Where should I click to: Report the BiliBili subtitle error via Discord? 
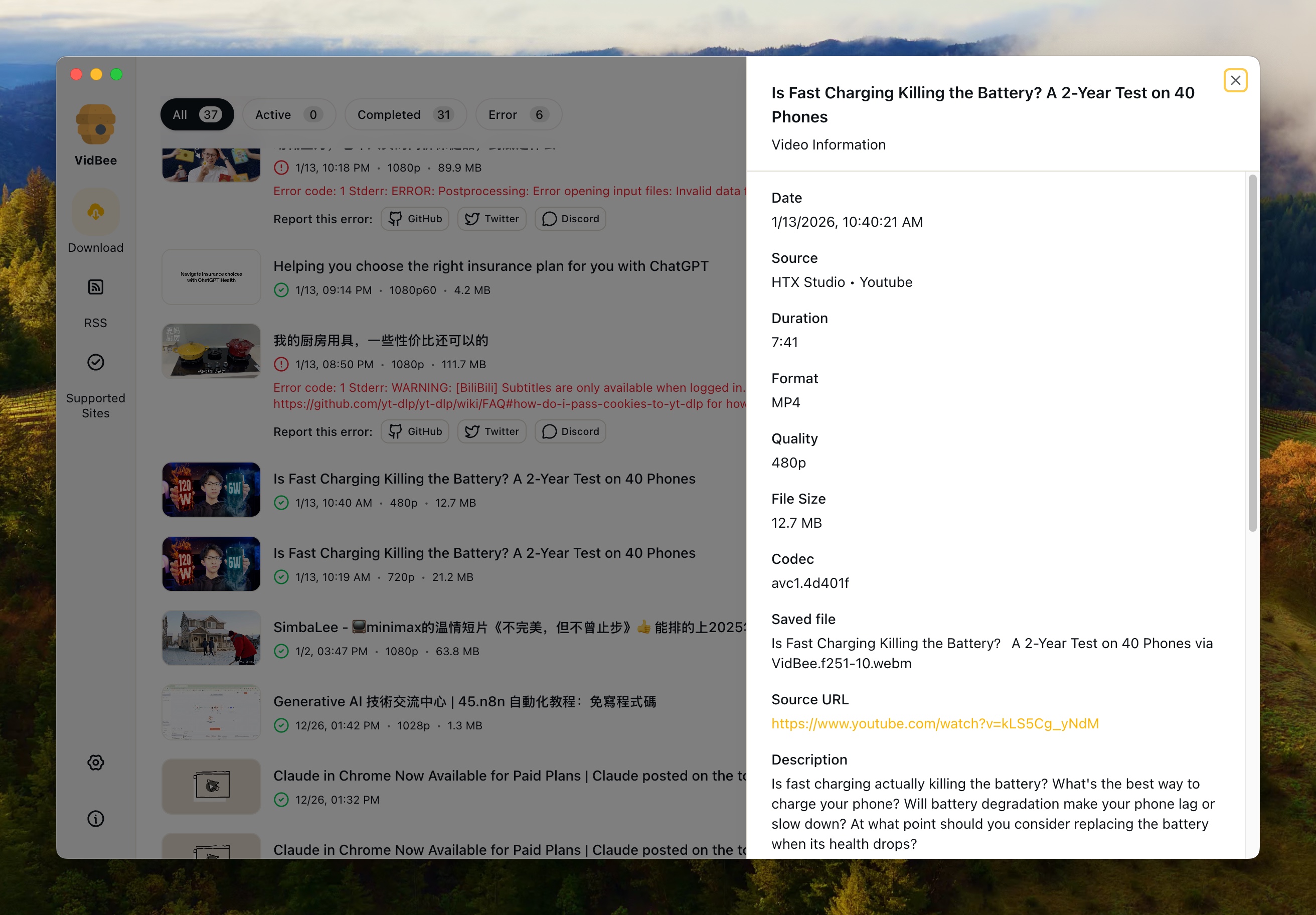[570, 431]
